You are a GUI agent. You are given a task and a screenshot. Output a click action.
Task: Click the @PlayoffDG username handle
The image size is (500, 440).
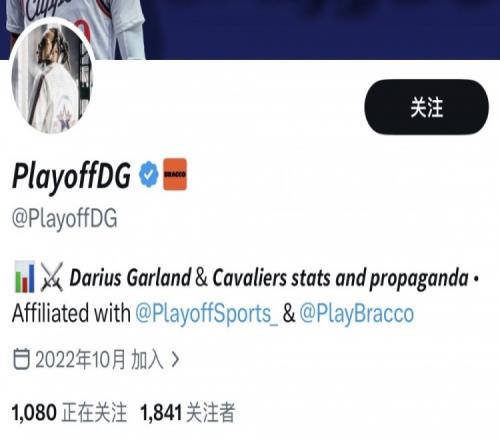coord(65,218)
